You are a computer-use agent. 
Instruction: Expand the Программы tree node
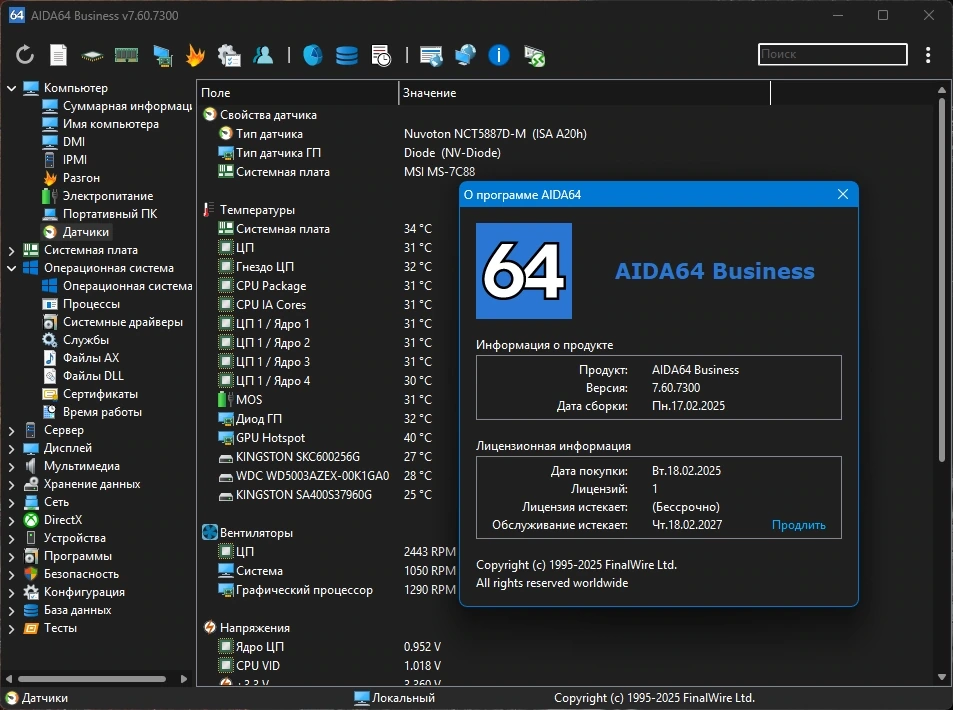12,556
